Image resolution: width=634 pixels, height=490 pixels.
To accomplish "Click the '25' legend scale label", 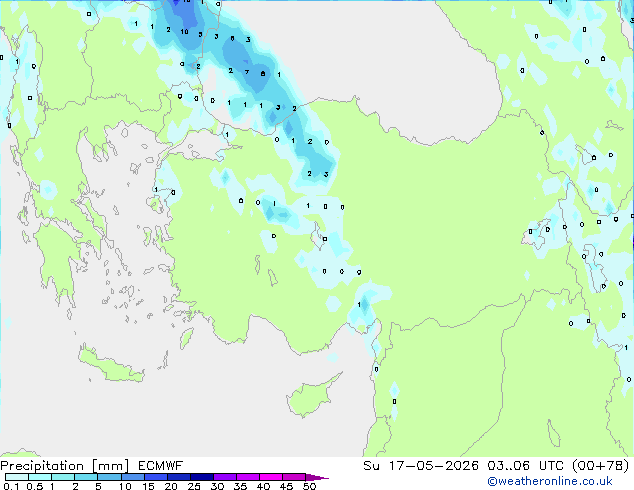I will coord(194,486).
